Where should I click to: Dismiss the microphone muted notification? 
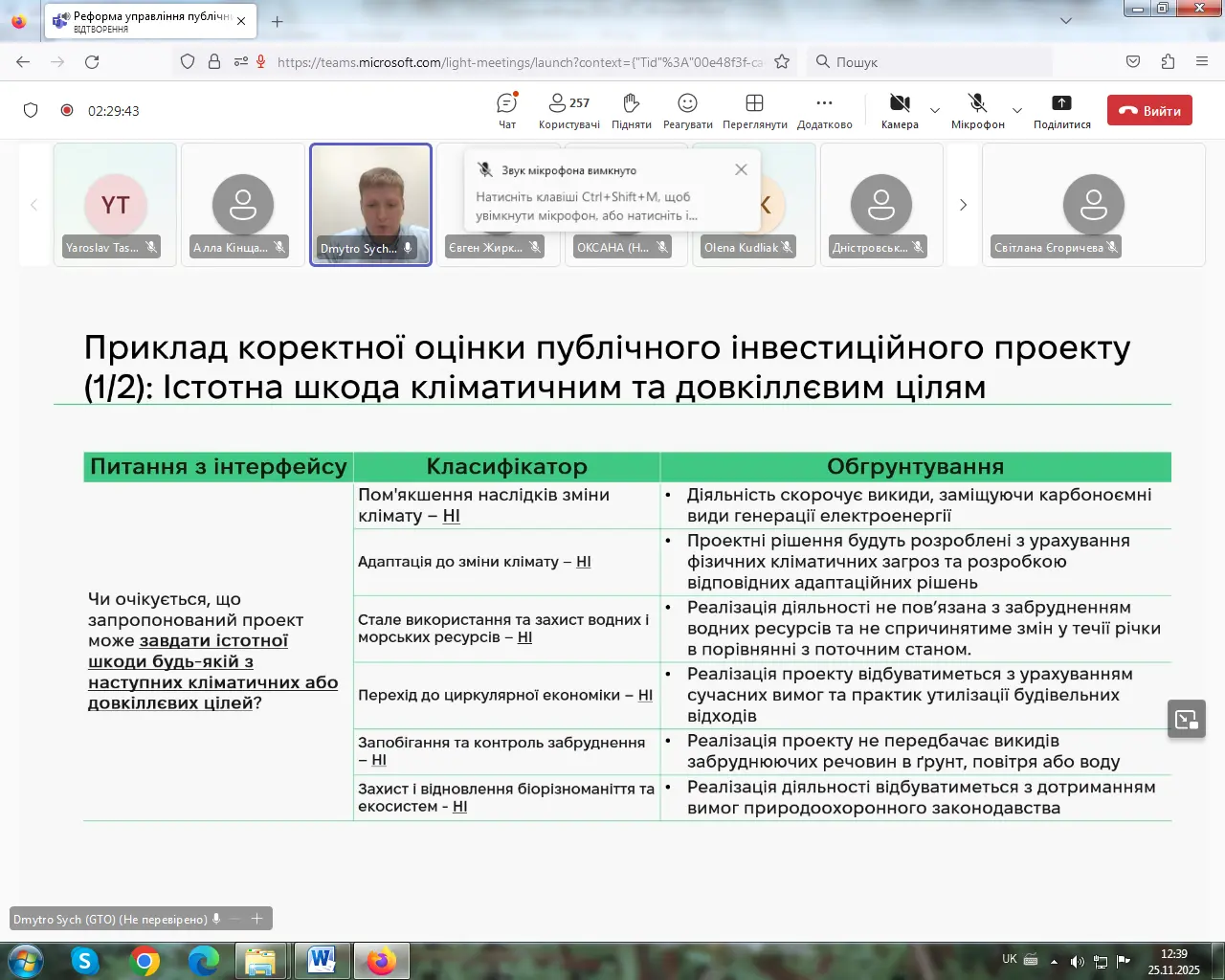[x=741, y=169]
